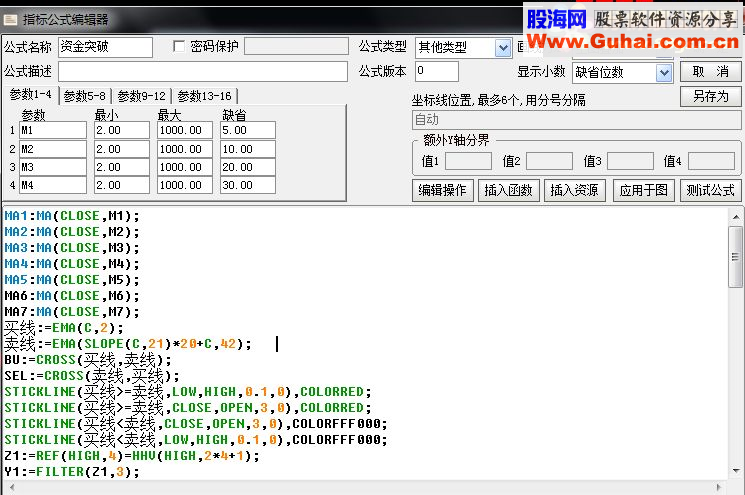The height and width of the screenshot is (495, 745).
Task: Click the 值4 input field
Action: [711, 162]
